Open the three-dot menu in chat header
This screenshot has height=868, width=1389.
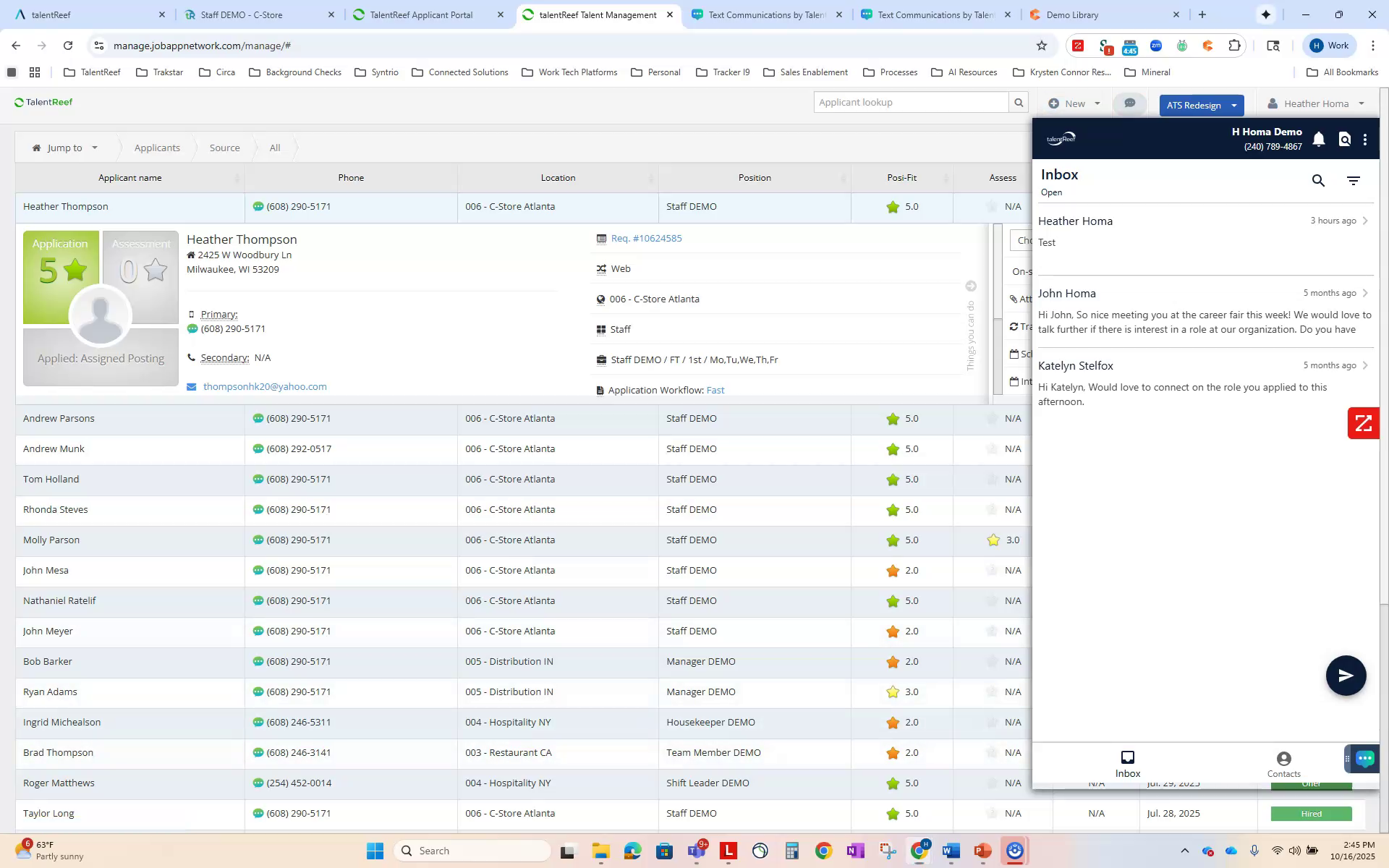click(x=1366, y=139)
